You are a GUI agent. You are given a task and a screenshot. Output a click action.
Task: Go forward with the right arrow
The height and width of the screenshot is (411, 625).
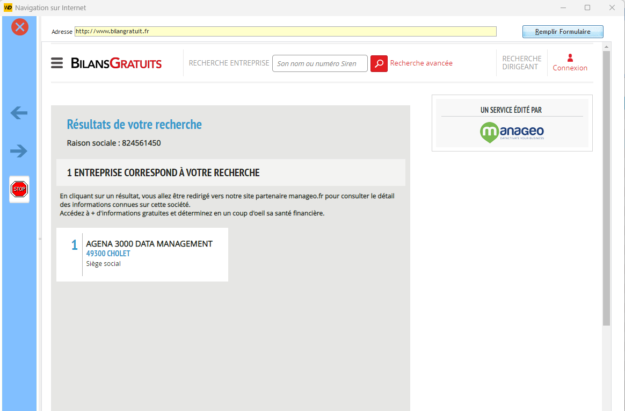19,151
